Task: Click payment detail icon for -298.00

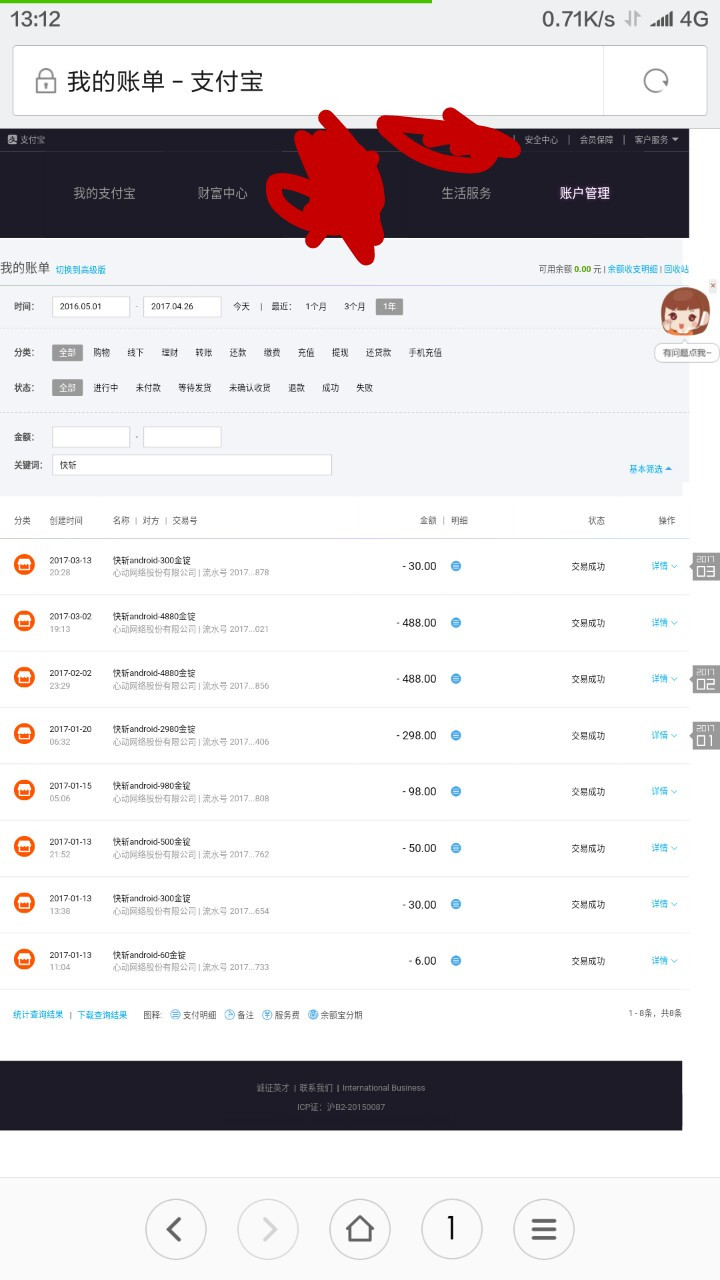Action: (x=456, y=735)
